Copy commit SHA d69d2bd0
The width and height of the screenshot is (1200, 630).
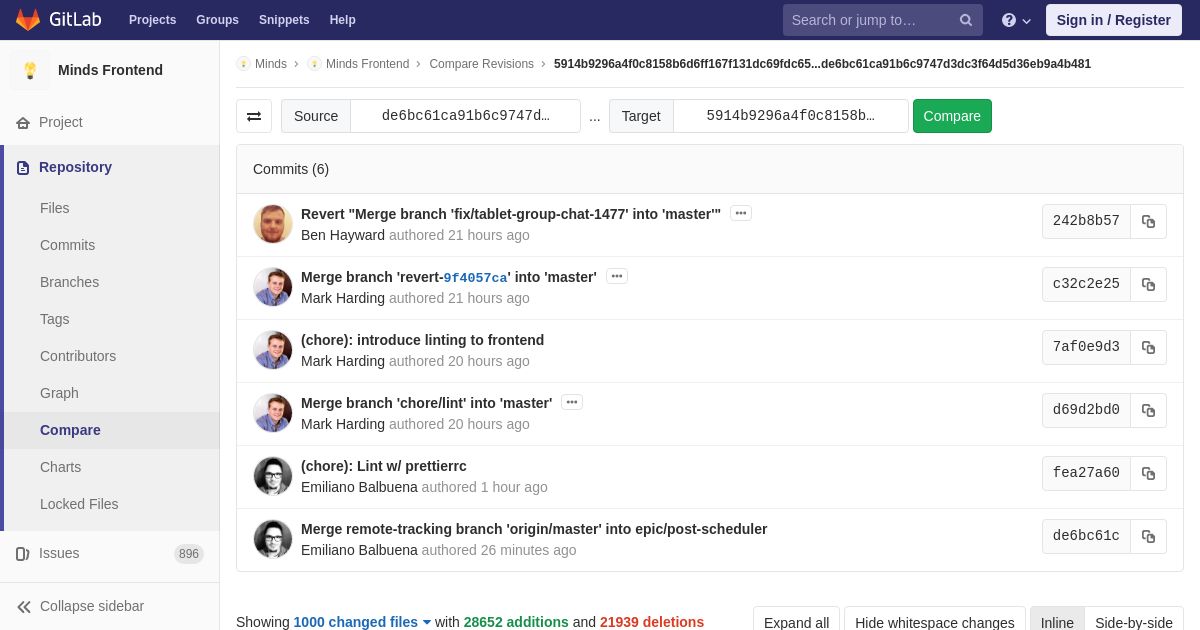coord(1148,410)
